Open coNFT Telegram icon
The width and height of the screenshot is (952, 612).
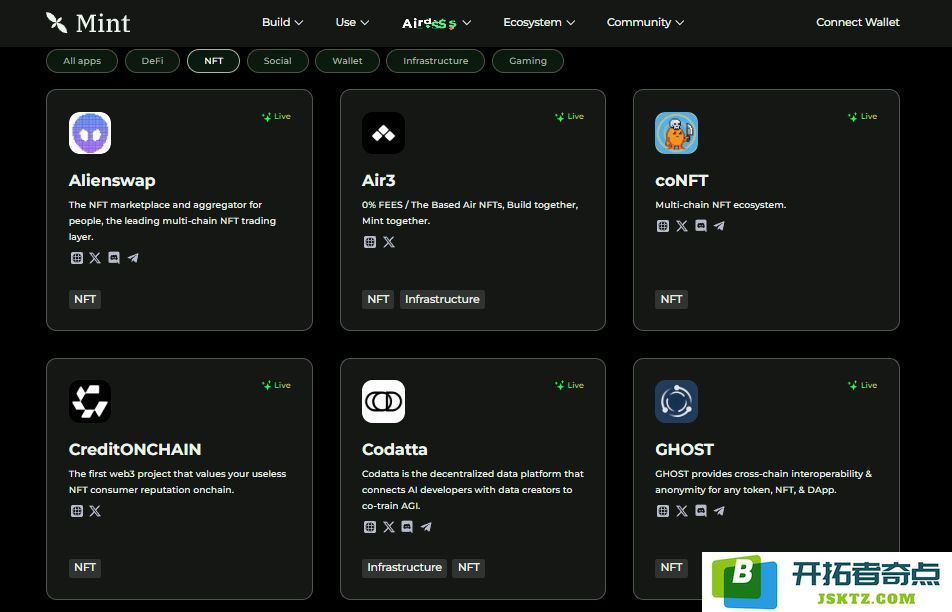click(x=719, y=226)
